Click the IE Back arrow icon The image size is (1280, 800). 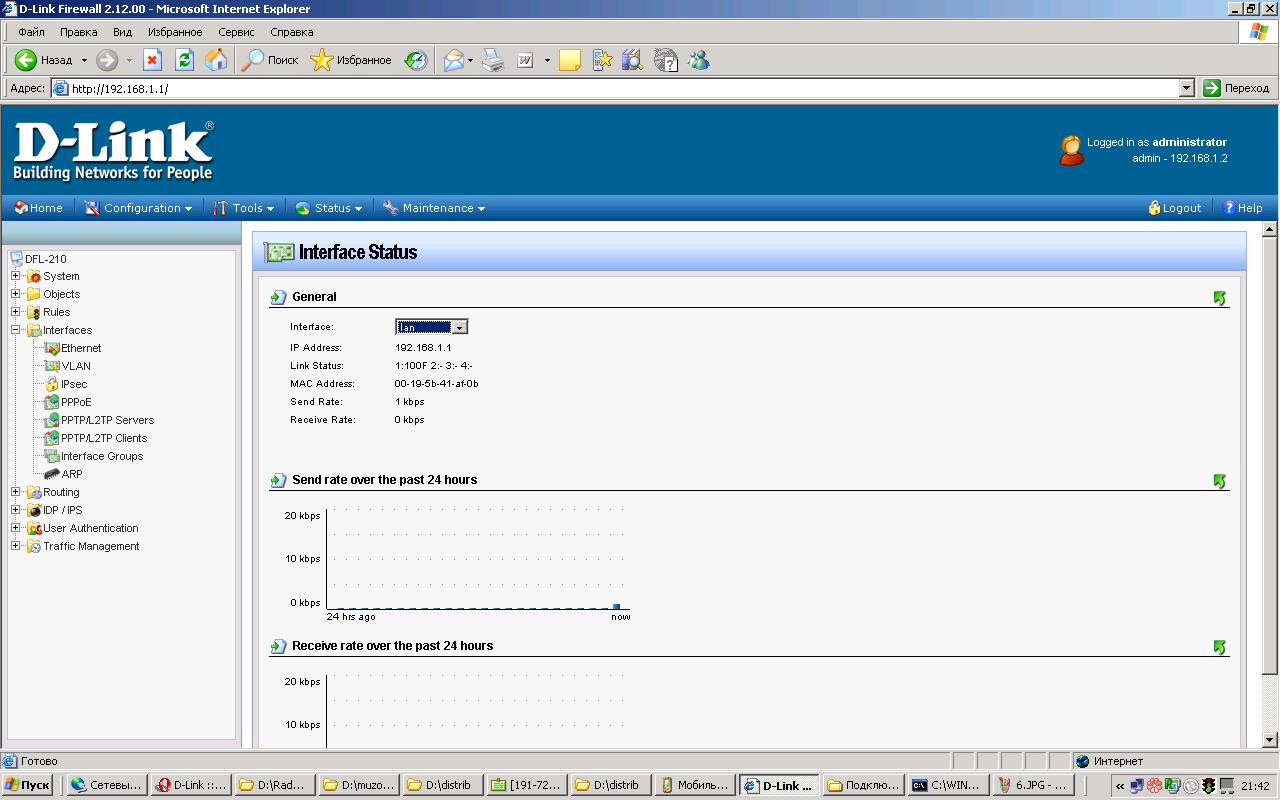[26, 60]
